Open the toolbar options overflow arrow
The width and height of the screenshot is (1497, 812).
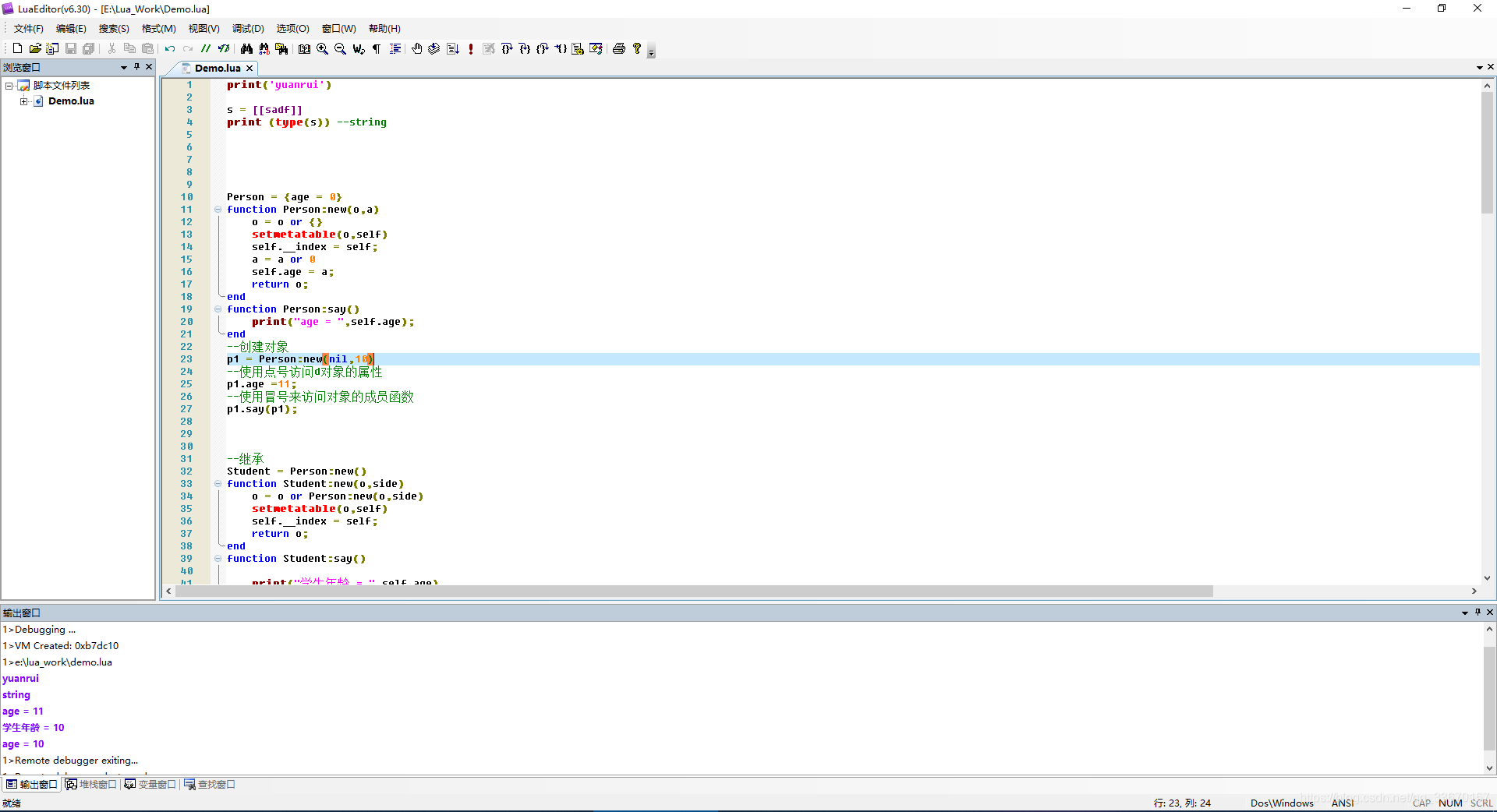pos(652,51)
